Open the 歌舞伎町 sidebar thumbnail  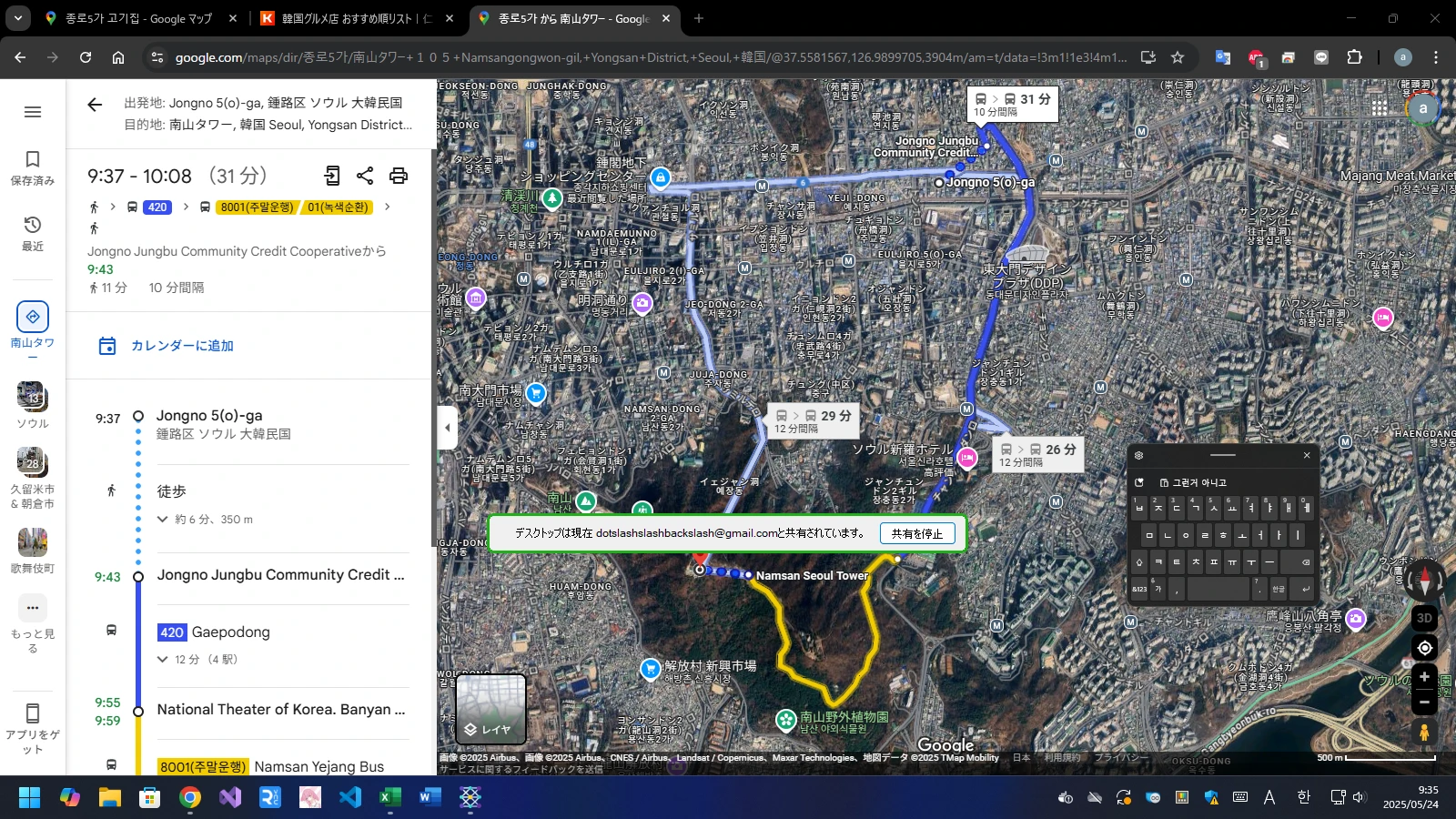pos(33,542)
